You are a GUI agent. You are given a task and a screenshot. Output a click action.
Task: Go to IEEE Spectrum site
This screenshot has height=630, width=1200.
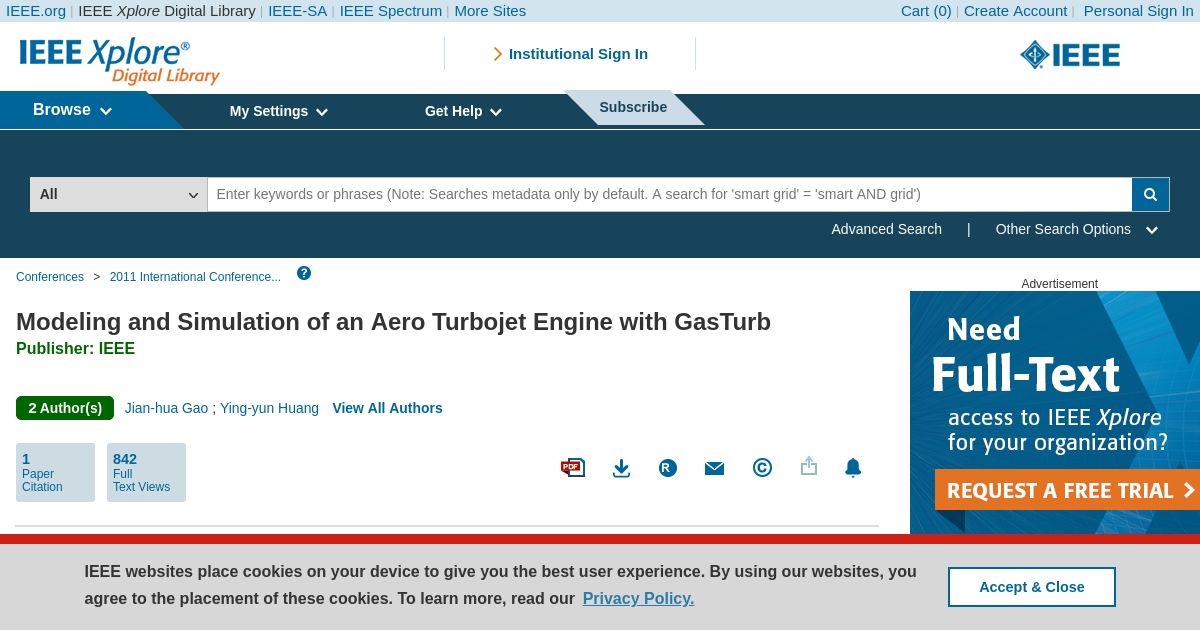pos(390,11)
